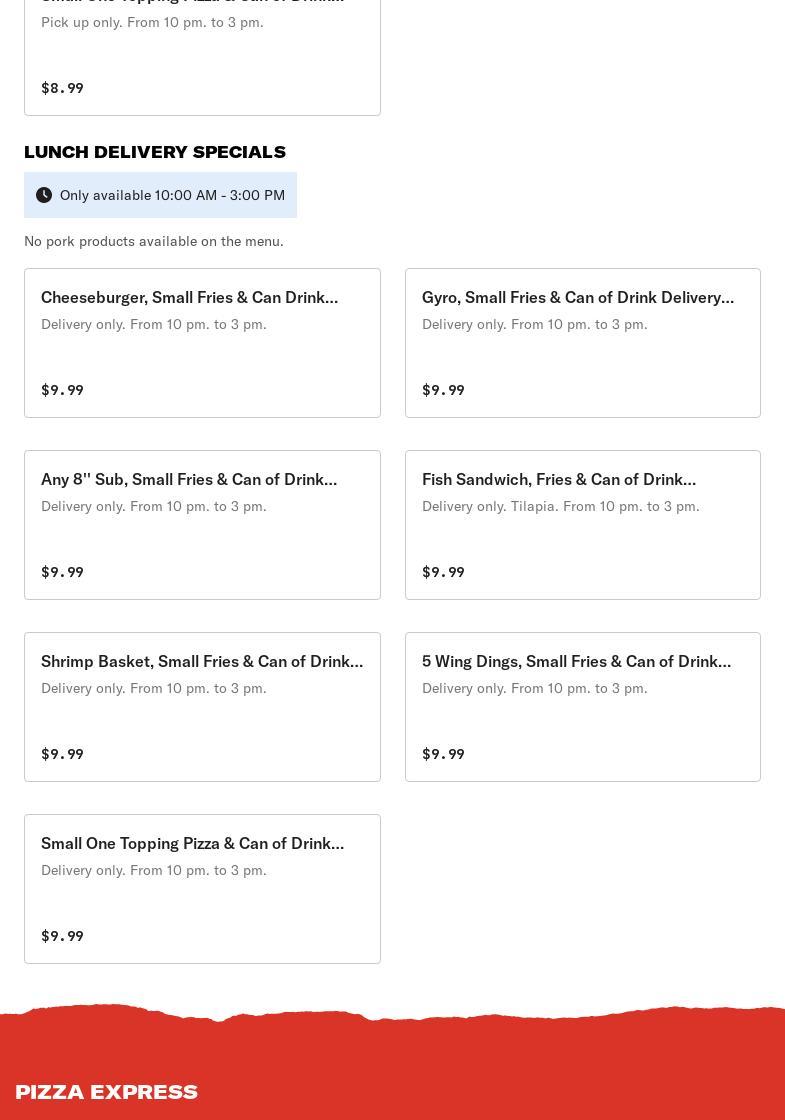Viewport: 785px width, 1120px height.
Task: Click the $9.99 price under 5 Wing Dings
Action: pos(443,754)
